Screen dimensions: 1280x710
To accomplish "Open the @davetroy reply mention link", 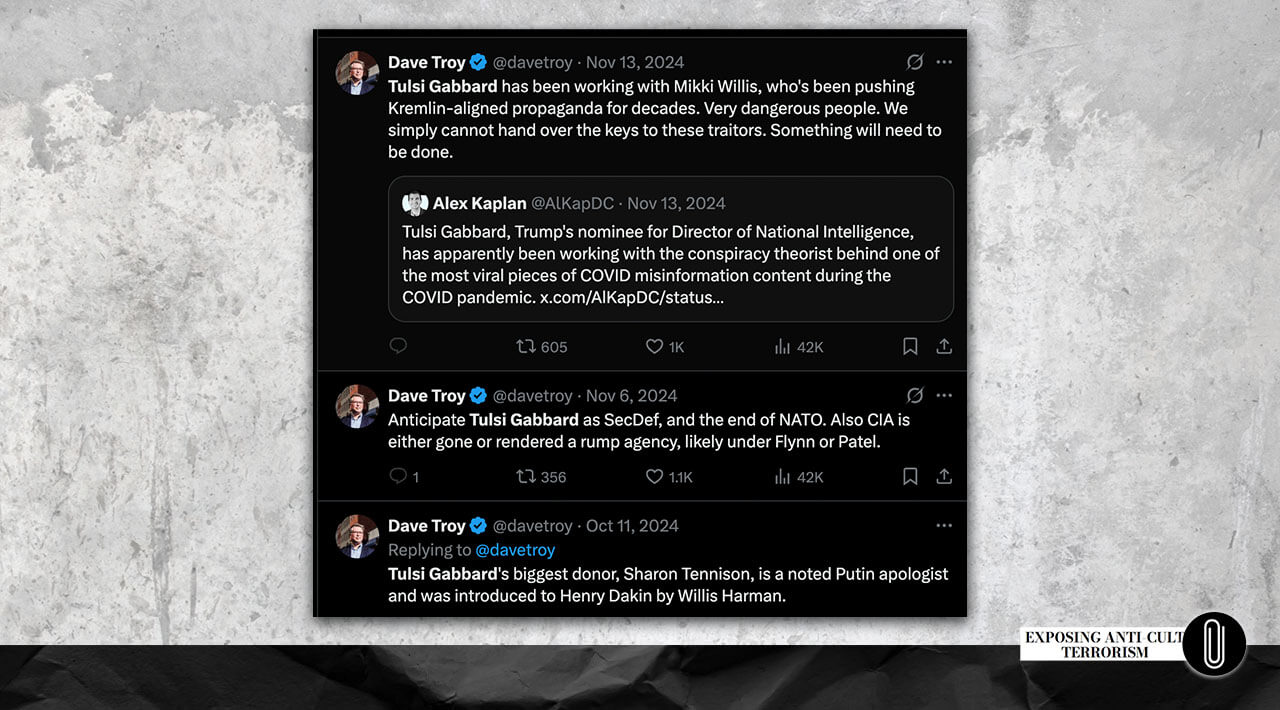I will [x=515, y=550].
